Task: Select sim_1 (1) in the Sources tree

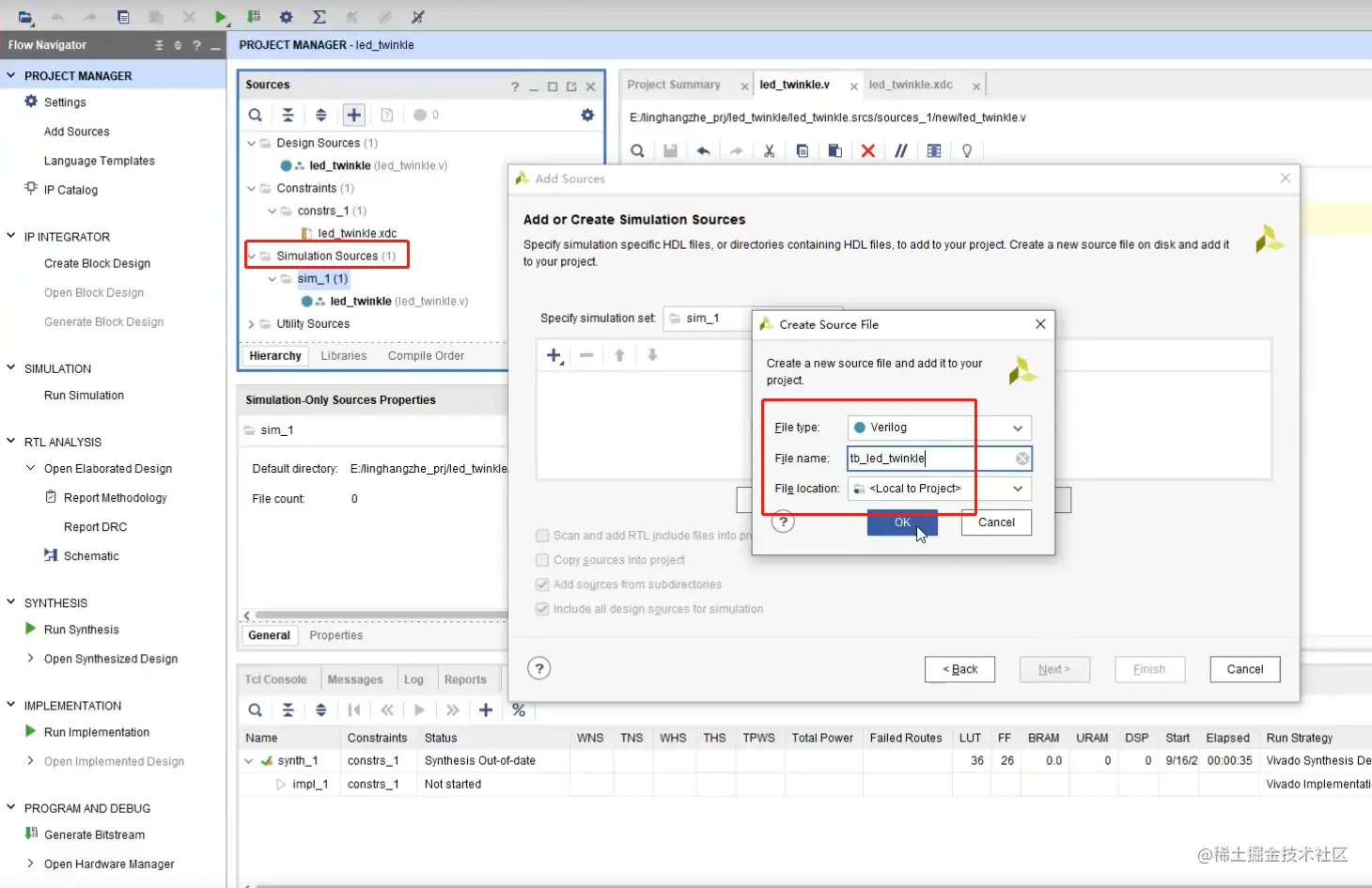Action: tap(322, 279)
